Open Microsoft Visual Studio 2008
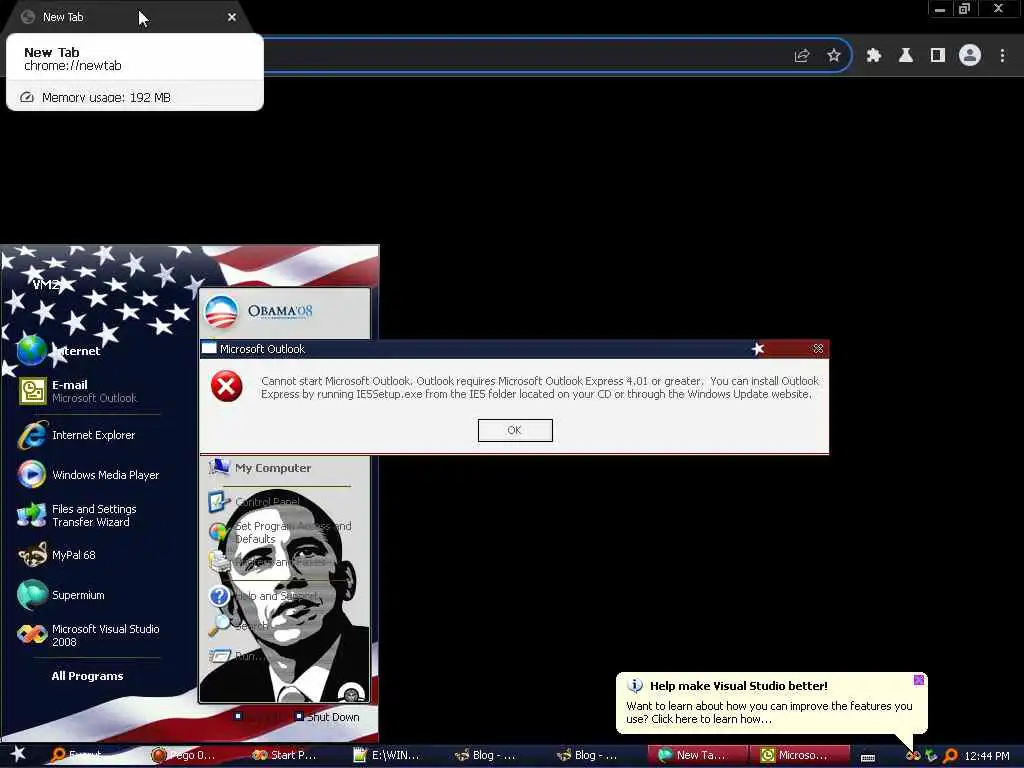 pyautogui.click(x=90, y=635)
